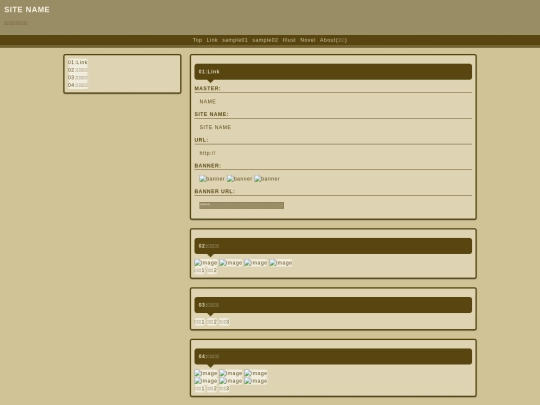540x405 pixels.
Task: Jump to section 03 from the sidebar
Action: coord(77,77)
